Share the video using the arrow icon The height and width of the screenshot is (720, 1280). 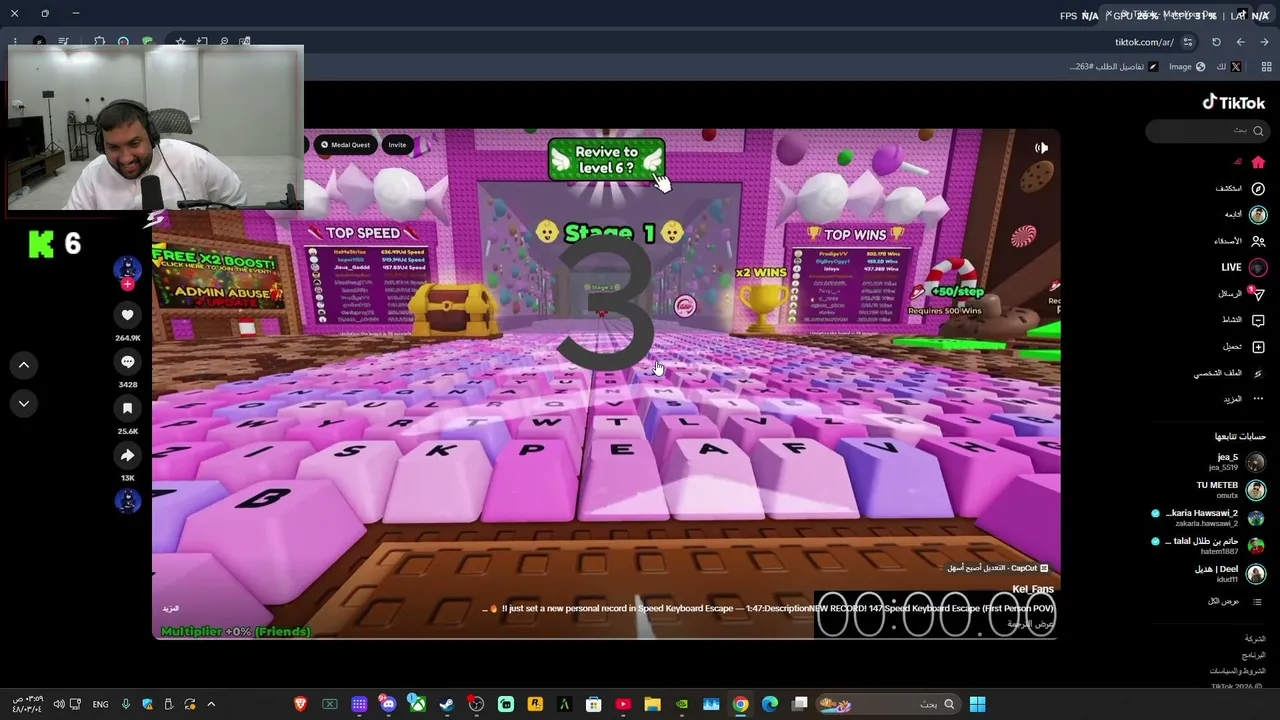point(127,456)
